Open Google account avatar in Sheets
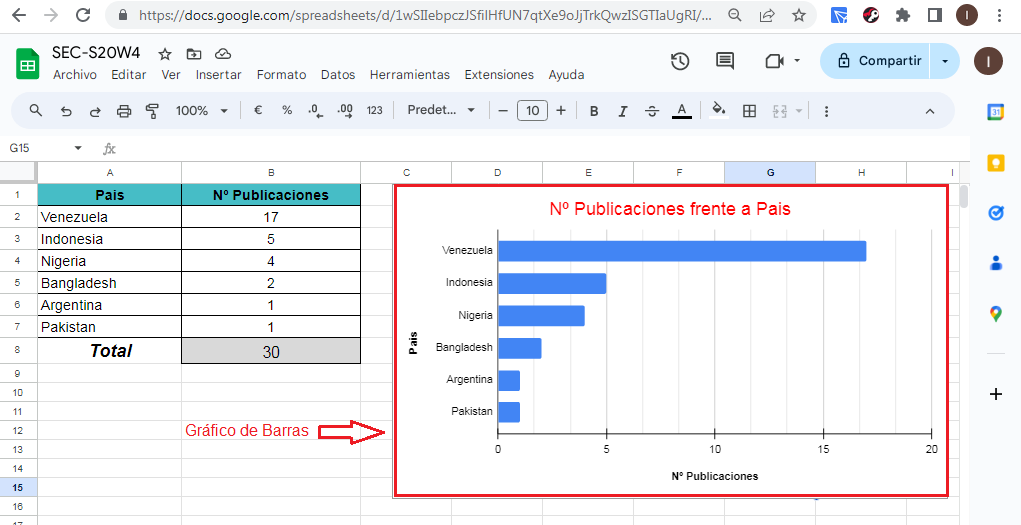1021x525 pixels. 988,61
